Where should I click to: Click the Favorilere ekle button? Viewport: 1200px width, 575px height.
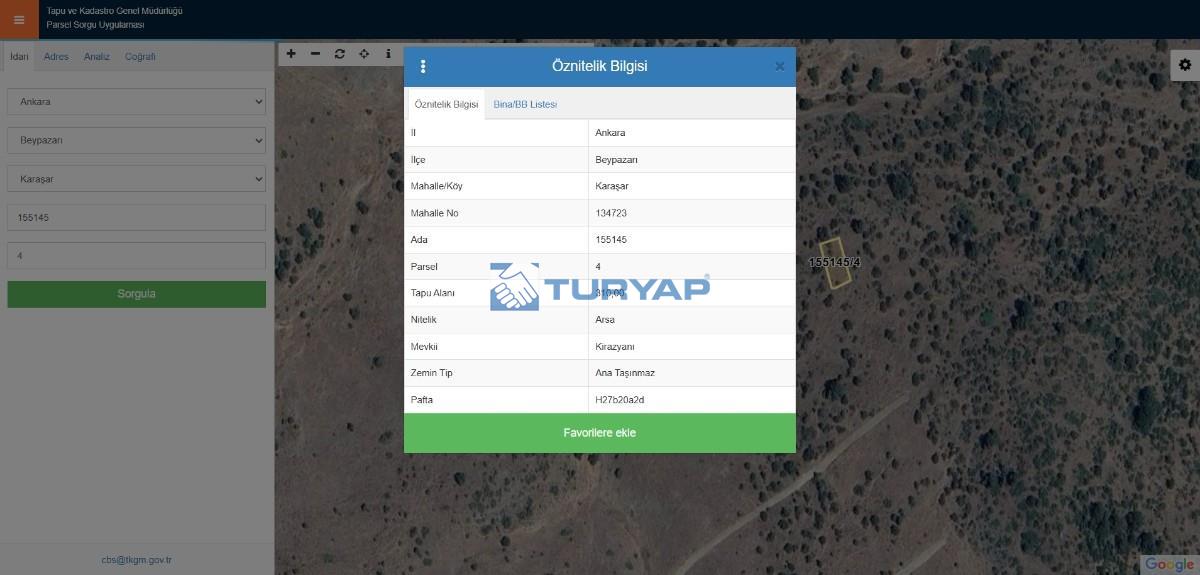pyautogui.click(x=599, y=433)
